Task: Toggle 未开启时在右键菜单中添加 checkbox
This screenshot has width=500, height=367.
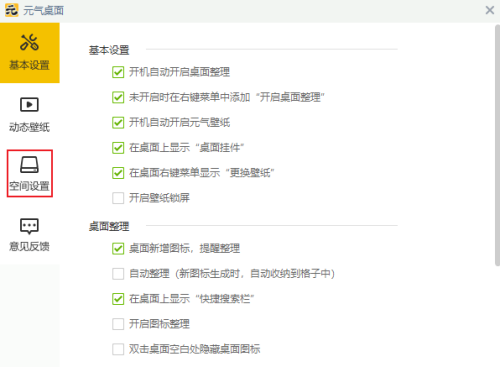Action: [x=118, y=97]
